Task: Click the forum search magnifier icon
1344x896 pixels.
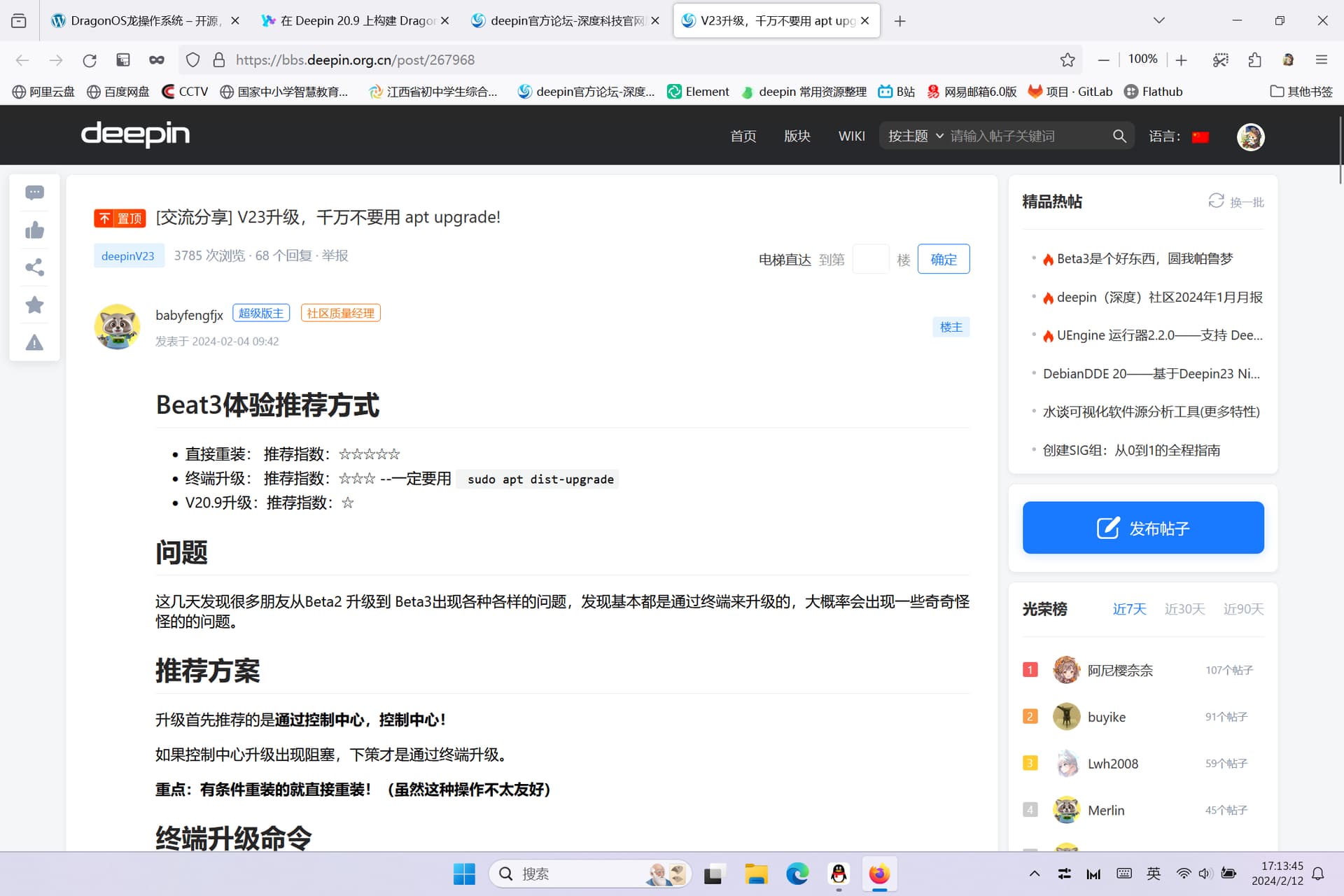Action: tap(1119, 136)
